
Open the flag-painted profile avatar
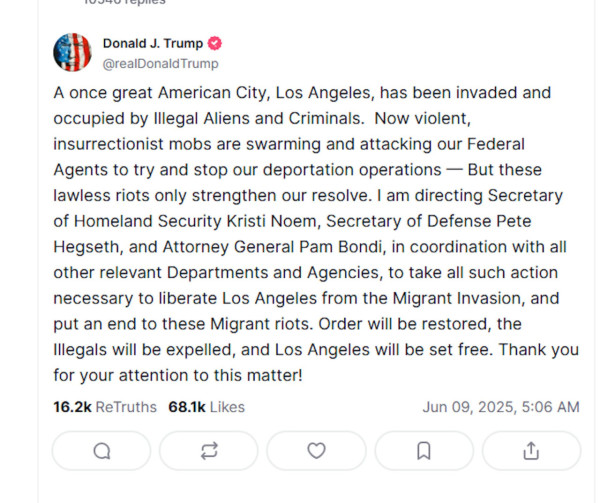click(72, 52)
